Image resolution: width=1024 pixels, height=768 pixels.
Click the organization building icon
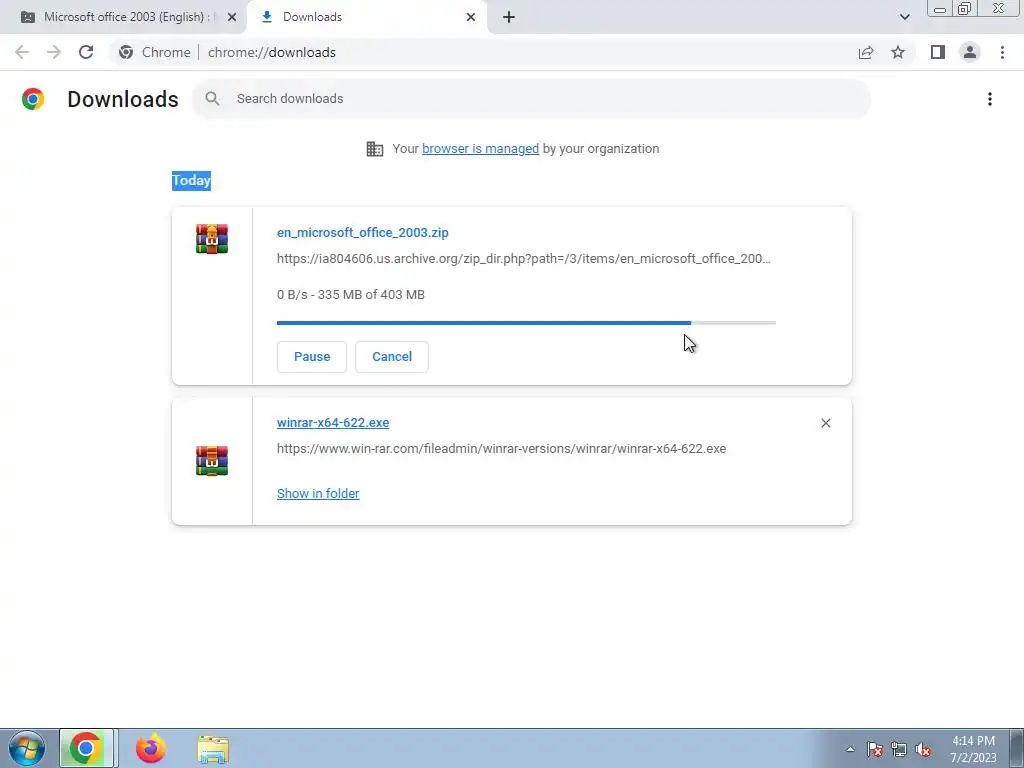[x=374, y=149]
